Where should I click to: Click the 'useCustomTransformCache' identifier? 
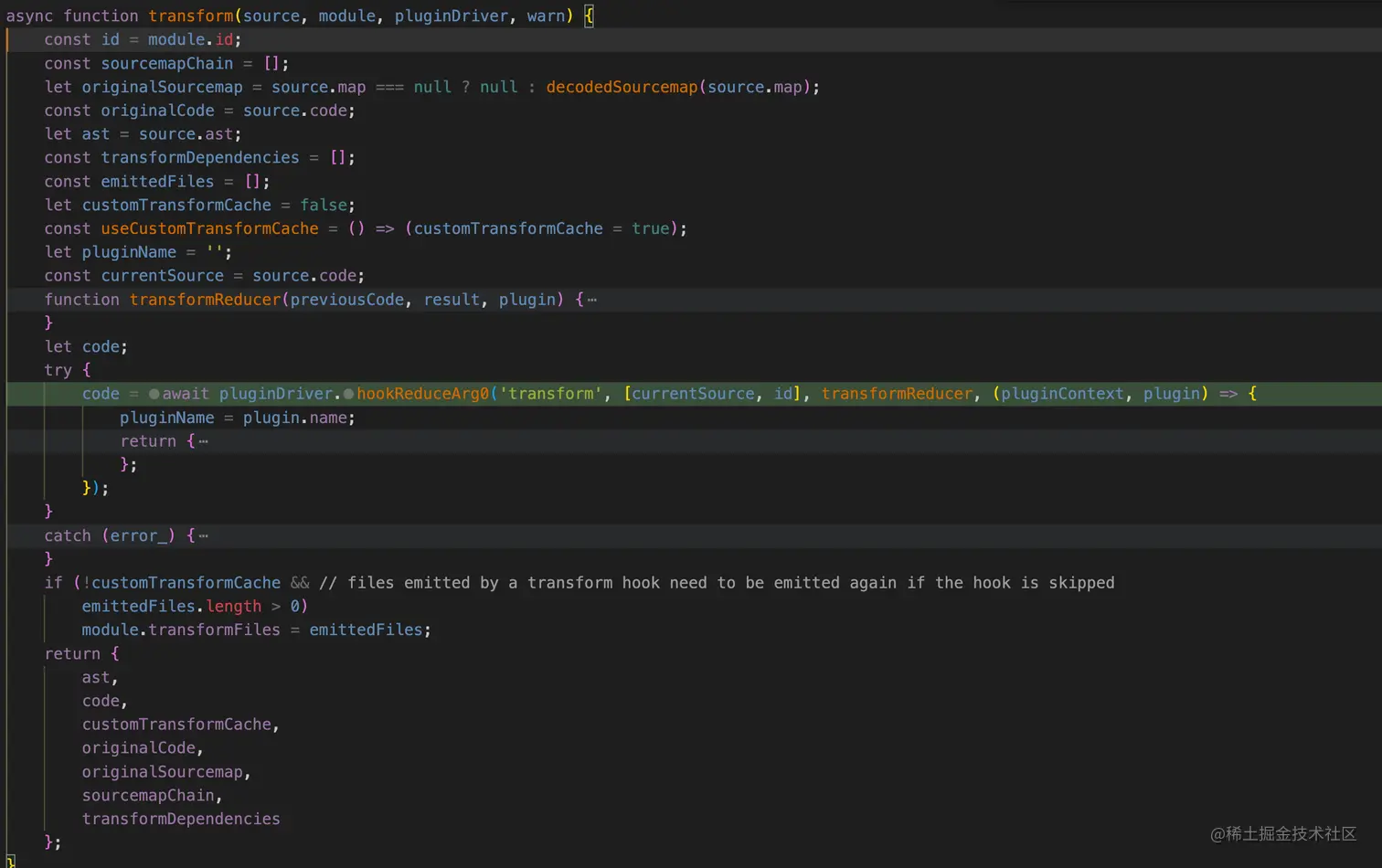click(210, 228)
